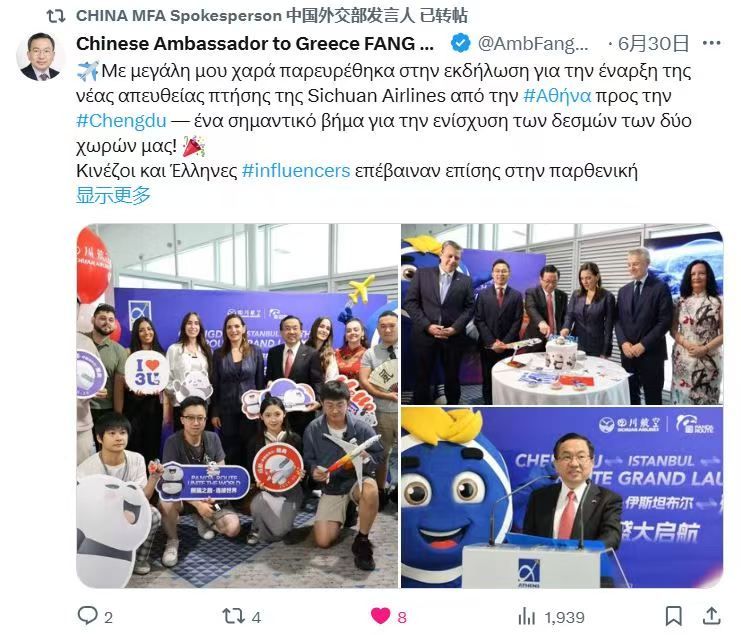Open the share upload icon
Image resolution: width=741 pixels, height=635 pixels.
[x=711, y=616]
